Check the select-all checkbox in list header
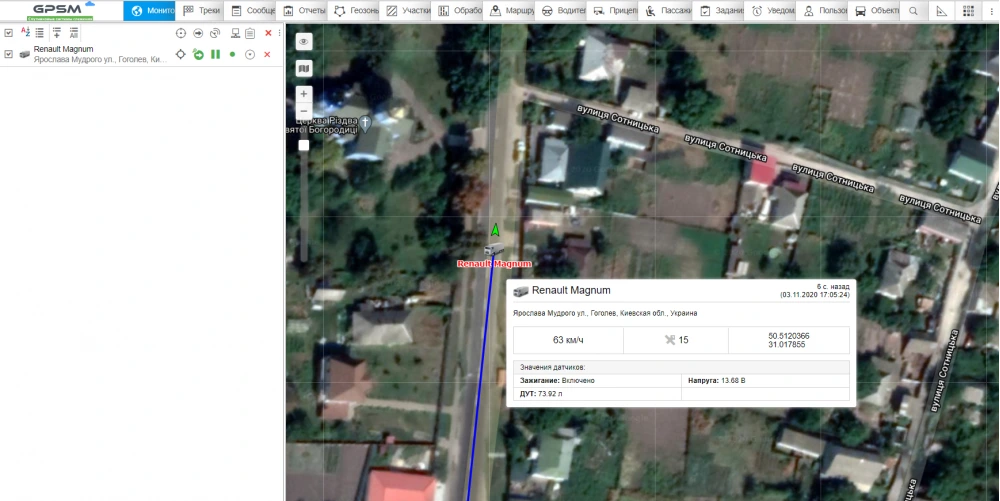The width and height of the screenshot is (1000, 501). click(x=9, y=33)
